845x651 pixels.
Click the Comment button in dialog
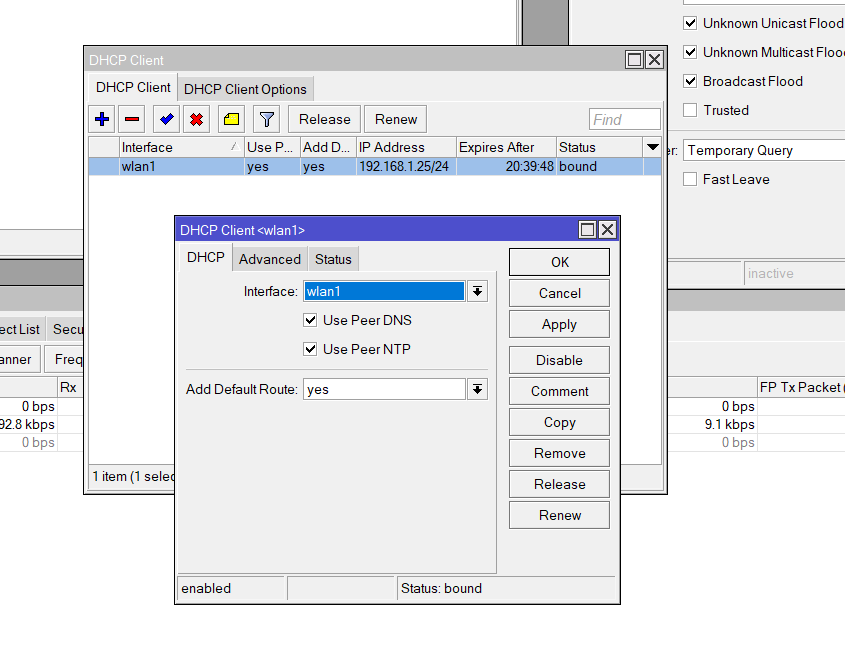pos(559,391)
